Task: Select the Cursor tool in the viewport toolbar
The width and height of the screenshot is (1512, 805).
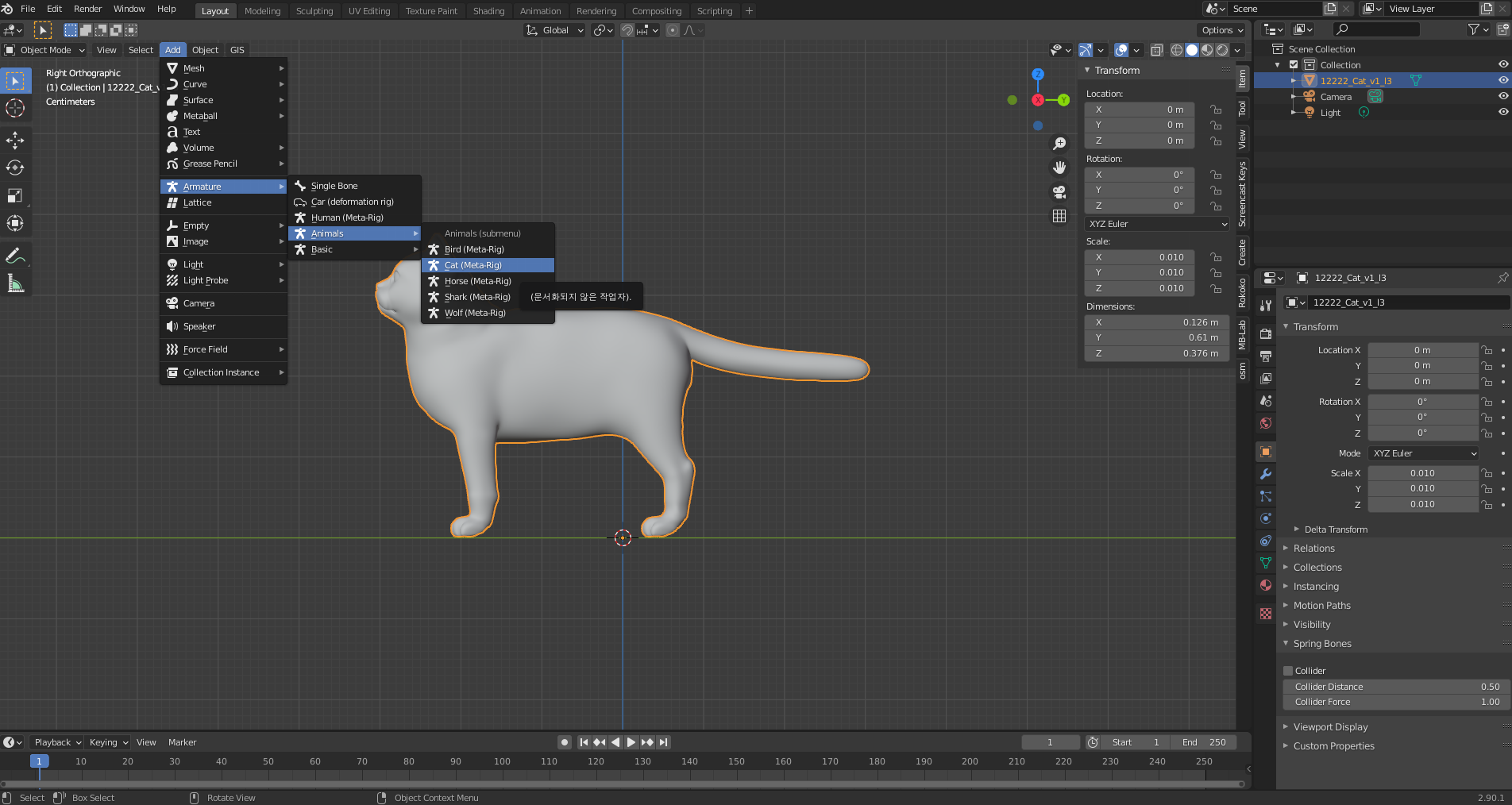Action: 15,108
